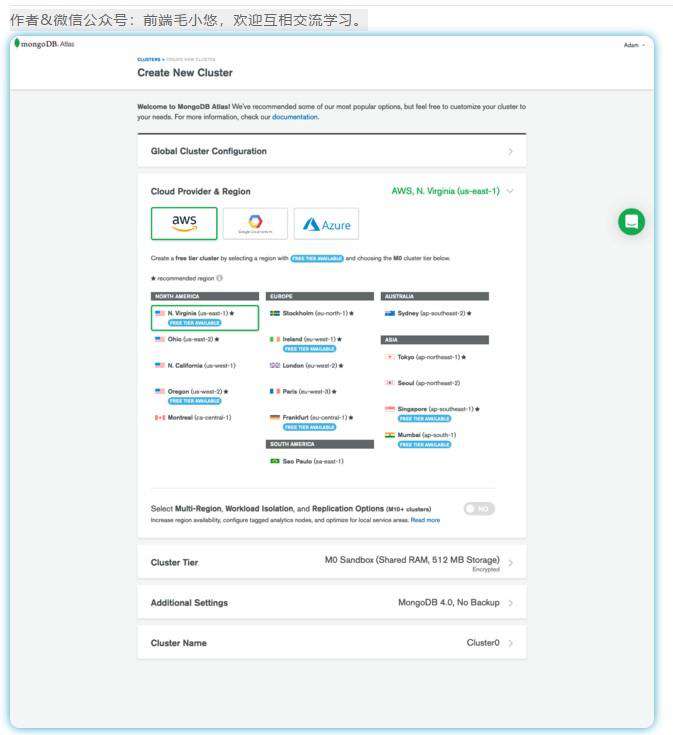Open the documentation link
The width and height of the screenshot is (673, 735).
coord(295,117)
